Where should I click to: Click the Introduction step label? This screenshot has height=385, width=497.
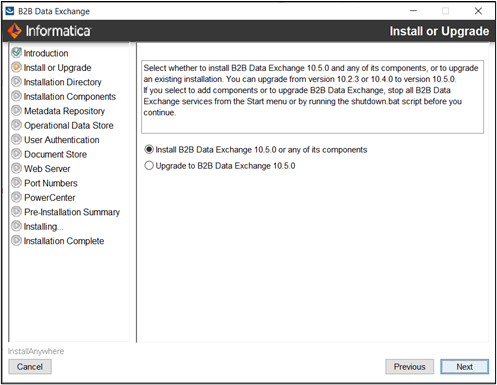click(46, 53)
